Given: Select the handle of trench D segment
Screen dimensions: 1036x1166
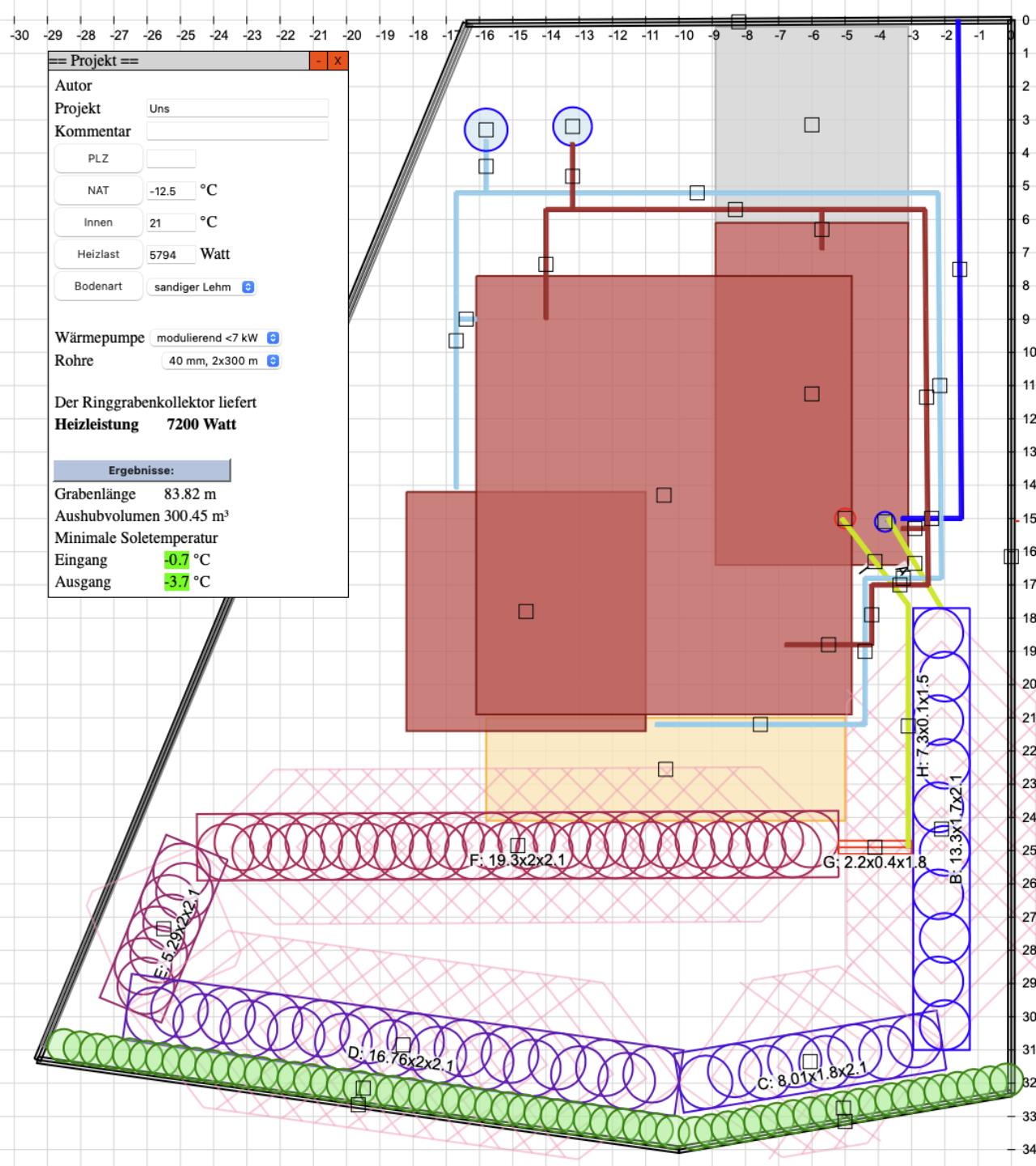Looking at the screenshot, I should pyautogui.click(x=403, y=1045).
